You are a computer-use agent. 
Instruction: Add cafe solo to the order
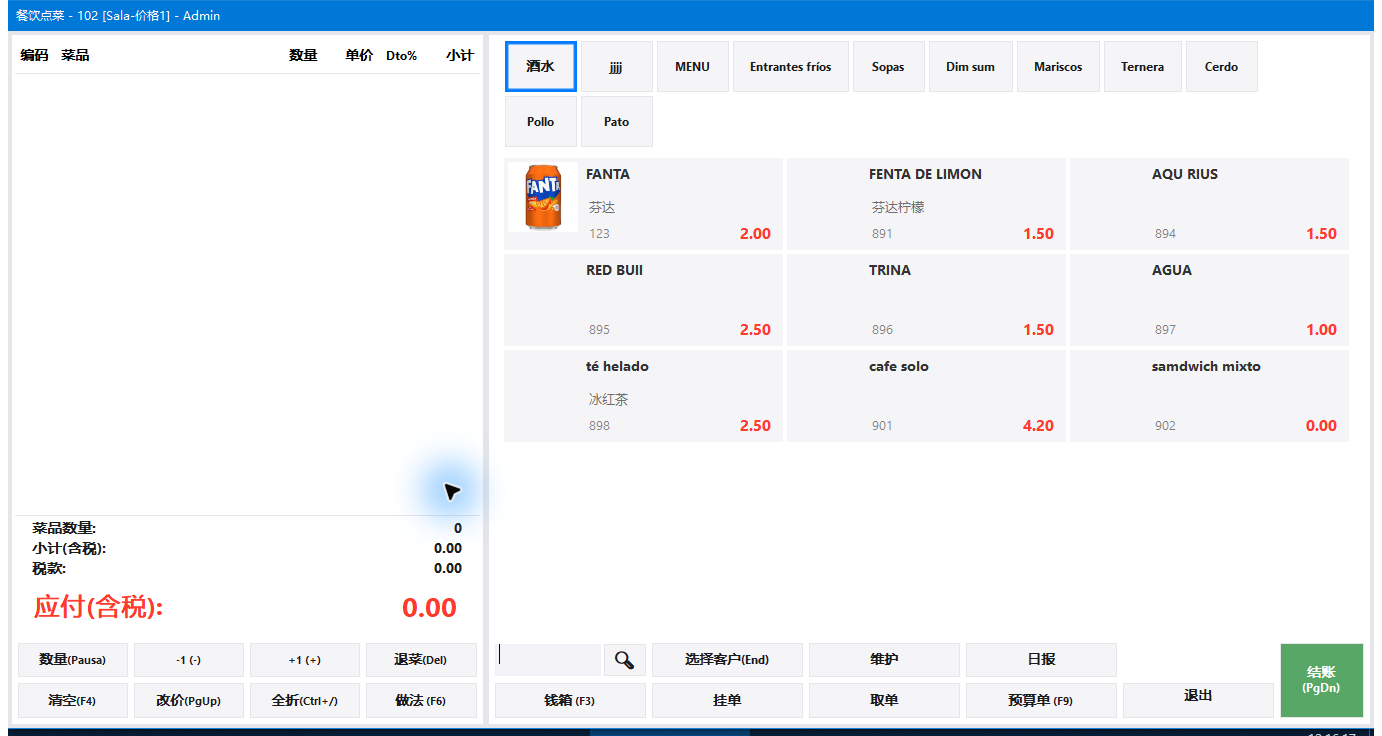point(926,396)
